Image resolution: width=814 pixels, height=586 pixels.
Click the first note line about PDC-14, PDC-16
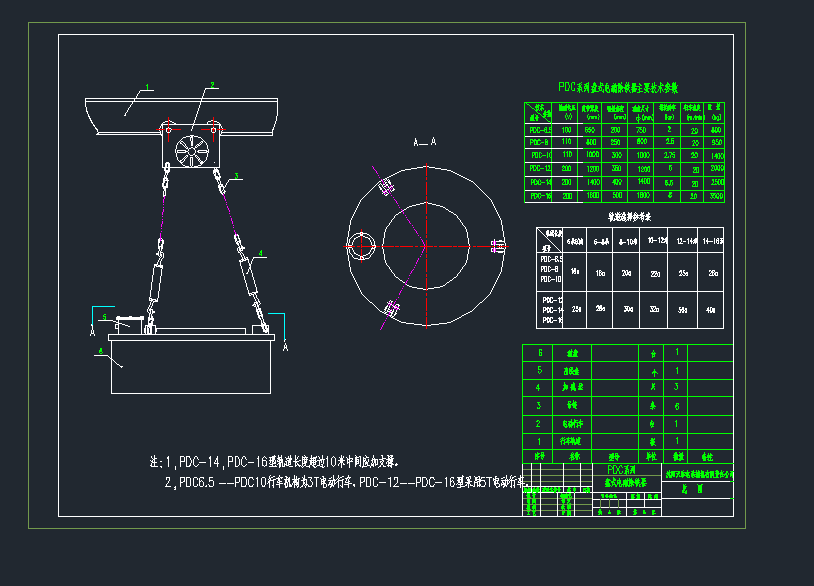[x=274, y=462]
